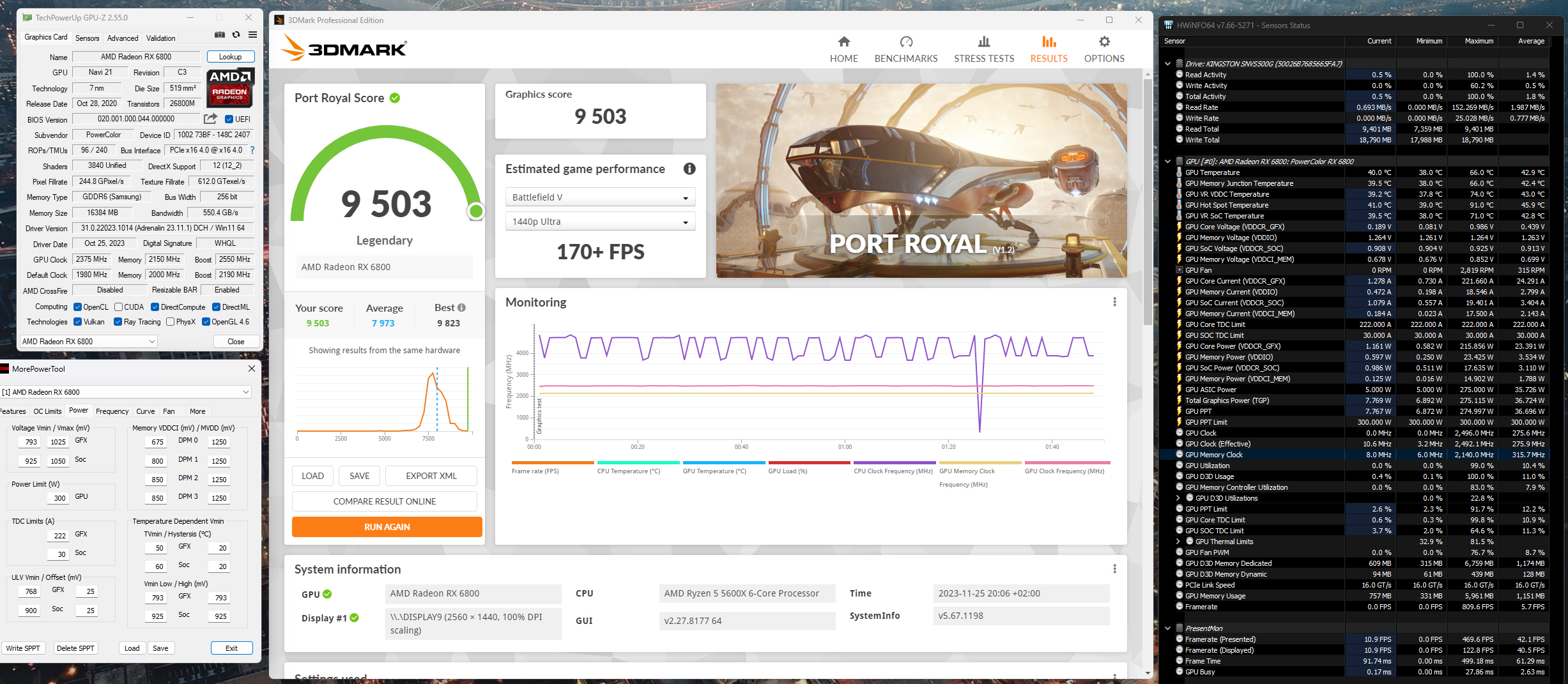Click the green check beside Port Royal Score

click(x=395, y=98)
